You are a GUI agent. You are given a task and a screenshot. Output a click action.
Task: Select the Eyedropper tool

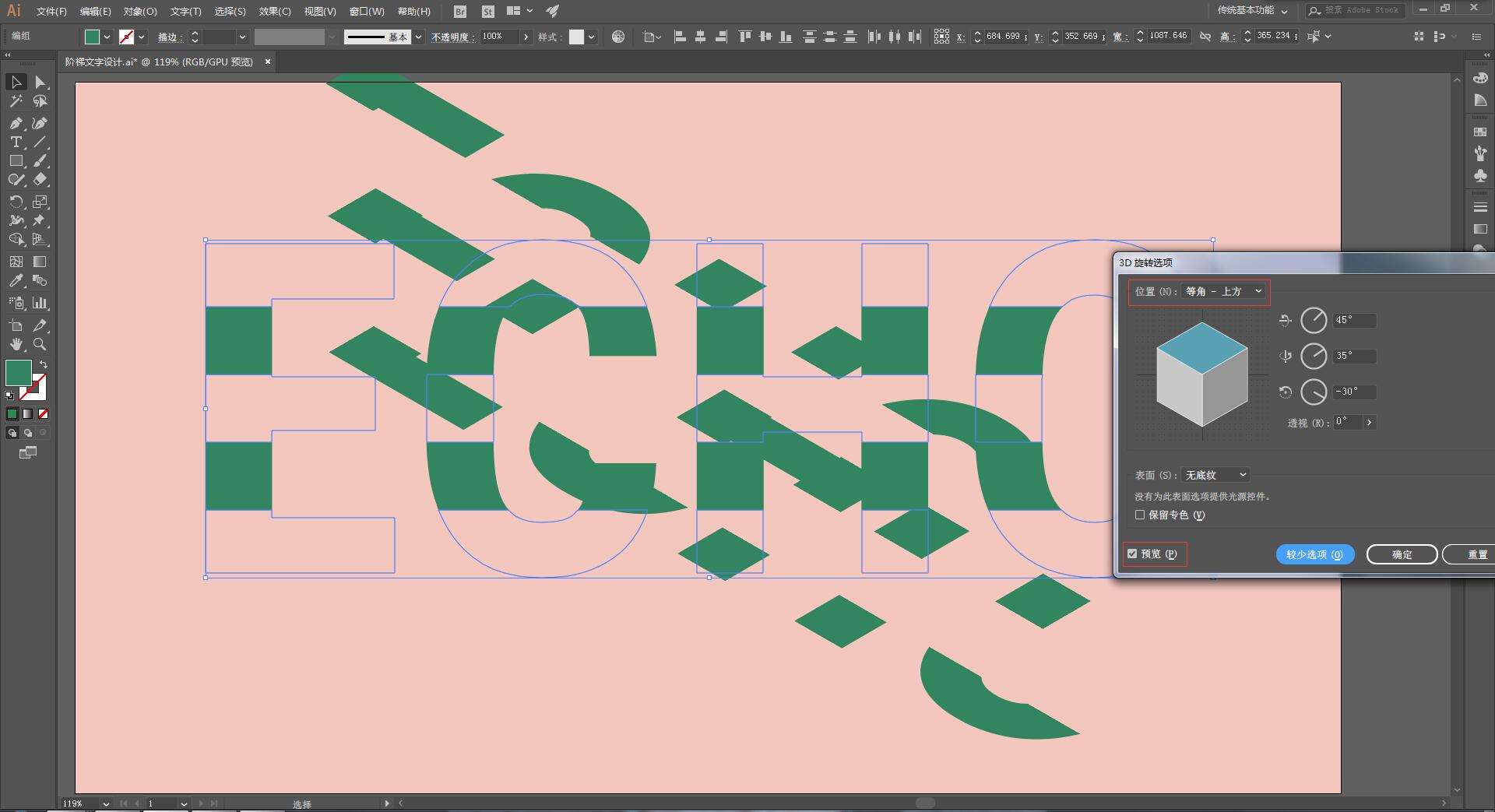[16, 281]
